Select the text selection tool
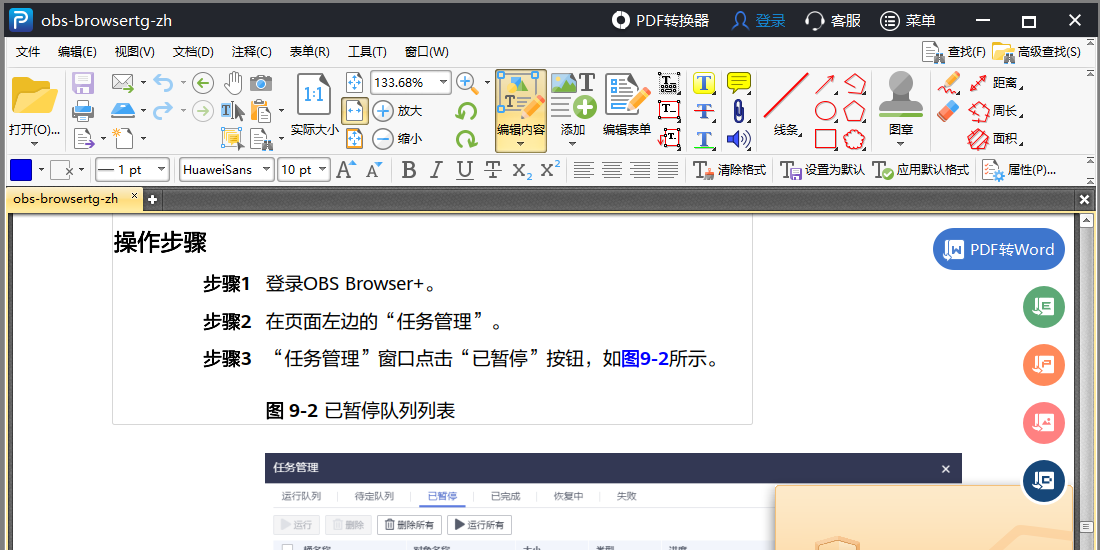 233,111
